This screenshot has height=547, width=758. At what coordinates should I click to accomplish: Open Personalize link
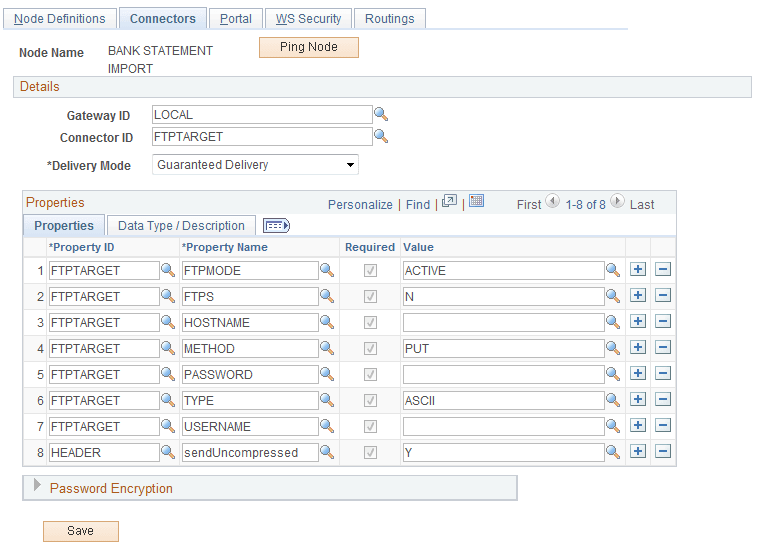click(x=360, y=205)
